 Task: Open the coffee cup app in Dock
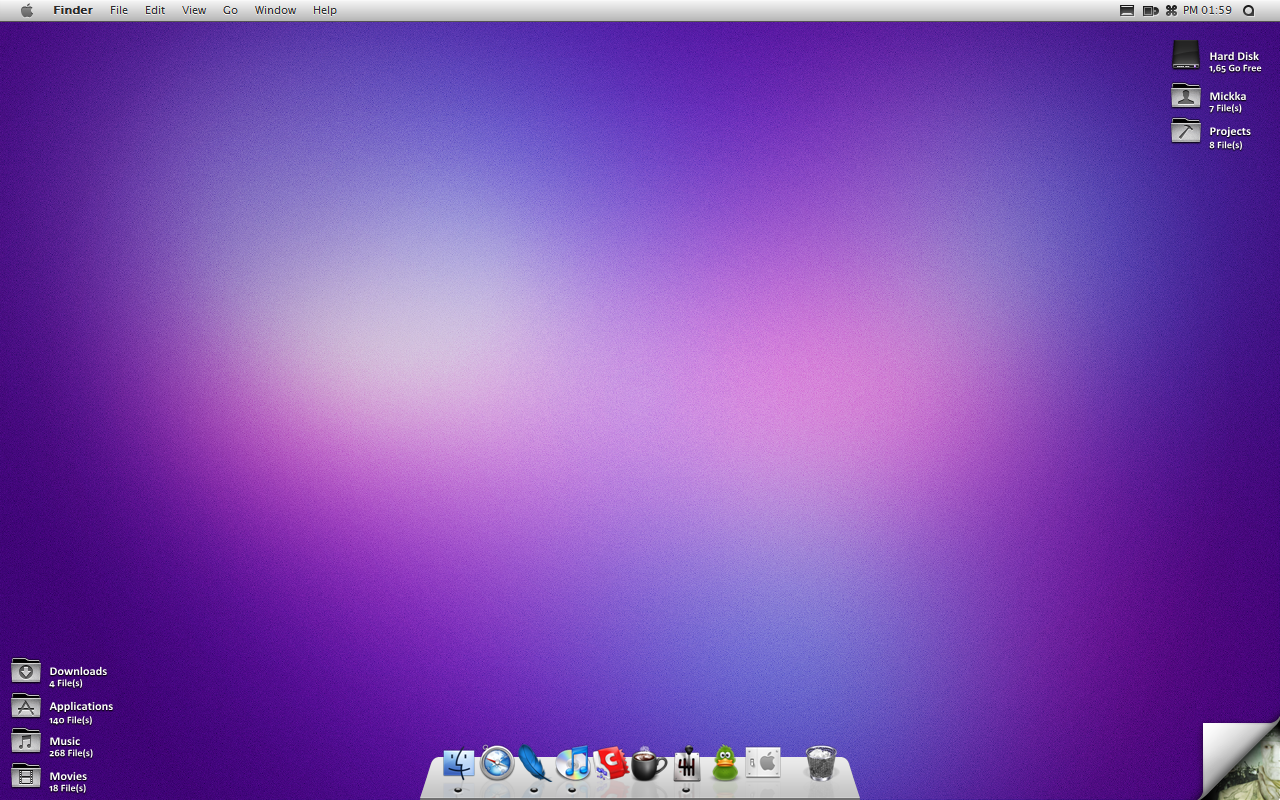tap(648, 764)
